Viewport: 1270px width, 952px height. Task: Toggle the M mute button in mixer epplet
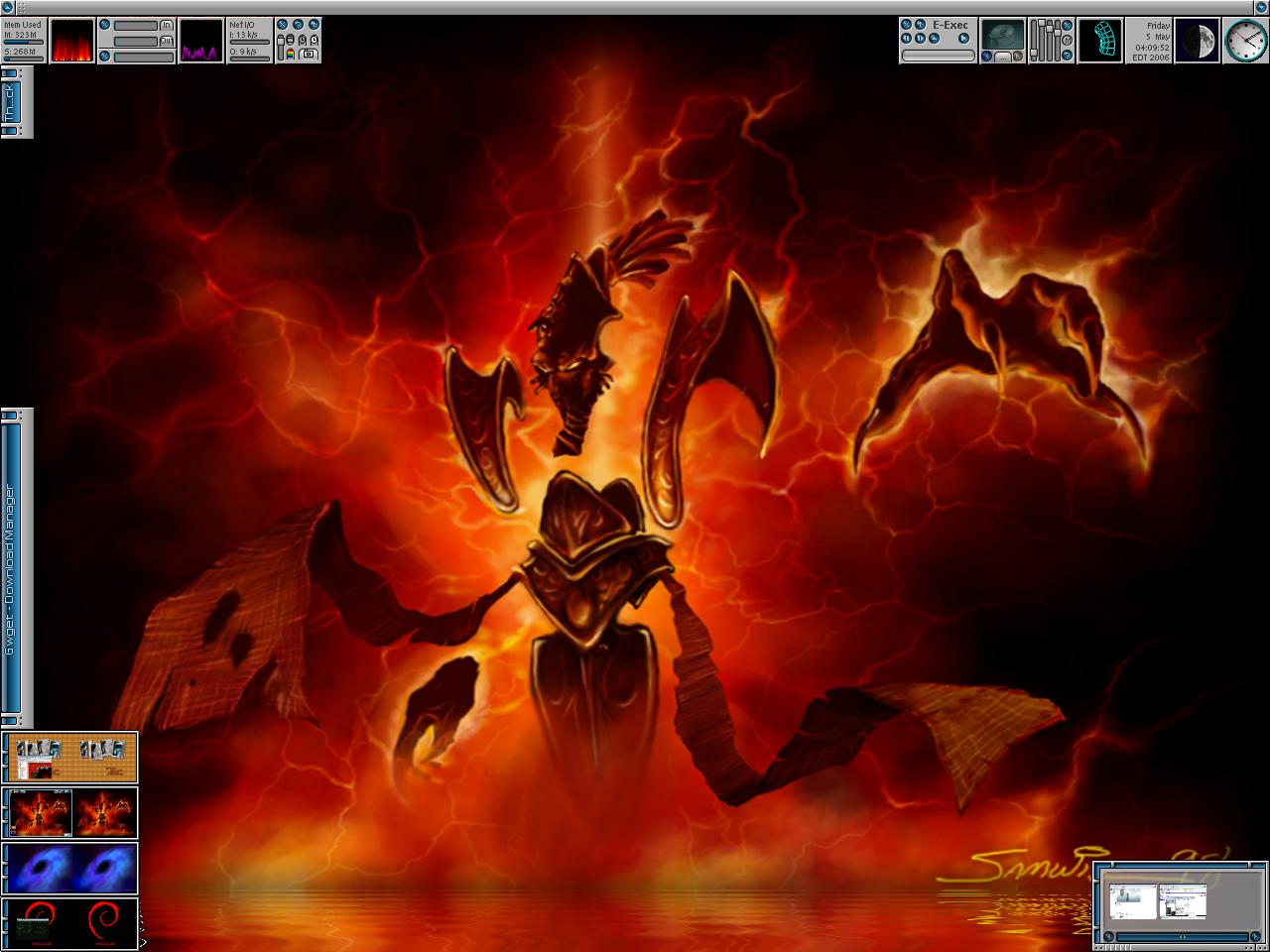click(1068, 40)
